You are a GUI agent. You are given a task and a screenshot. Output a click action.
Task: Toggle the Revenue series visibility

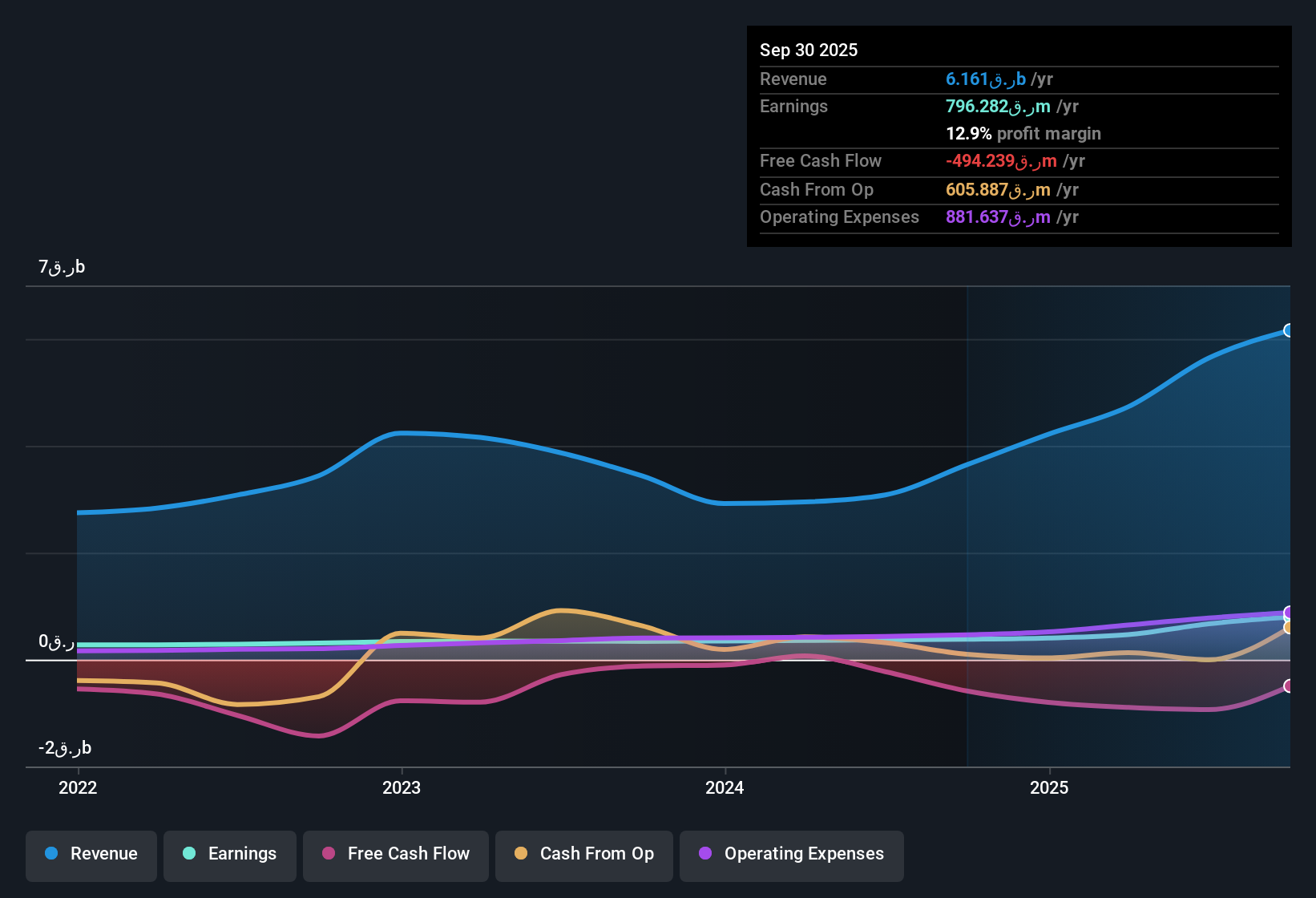coord(91,855)
